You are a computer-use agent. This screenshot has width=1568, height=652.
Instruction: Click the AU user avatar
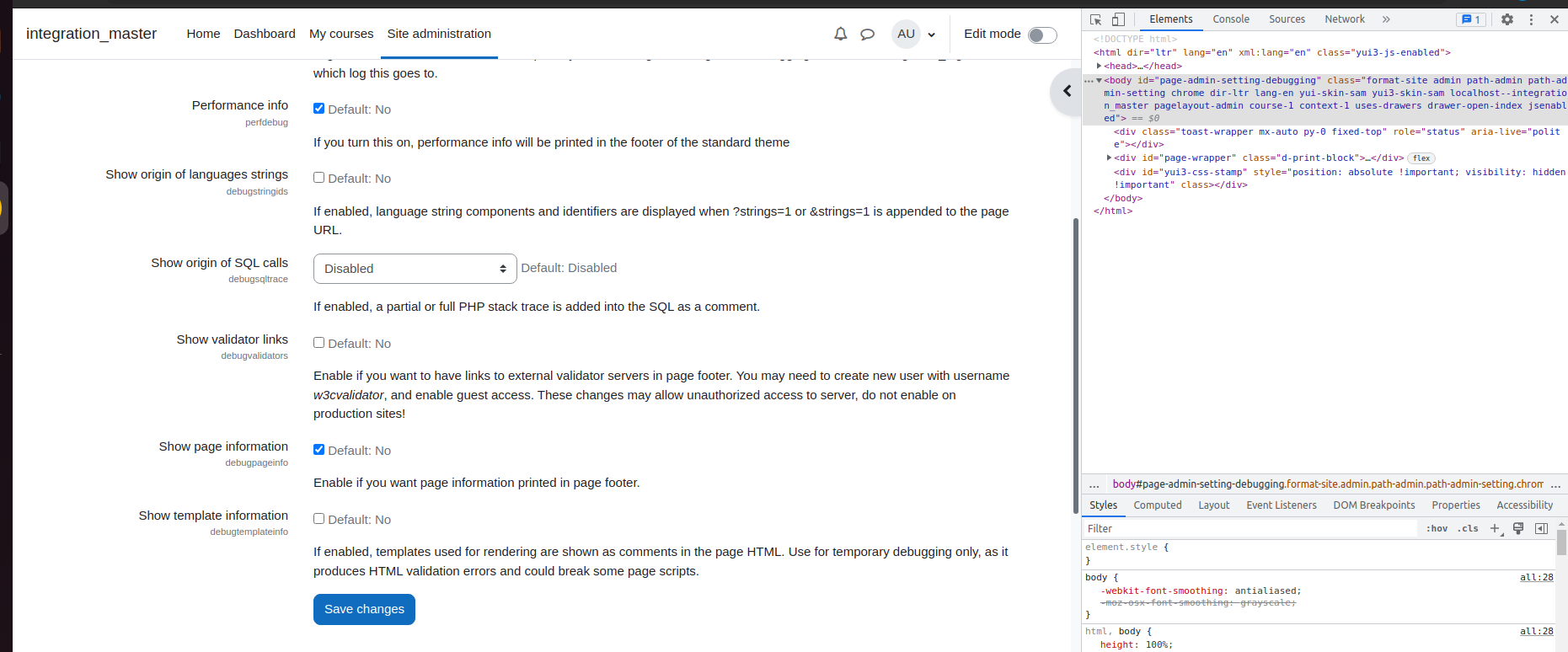tap(906, 34)
